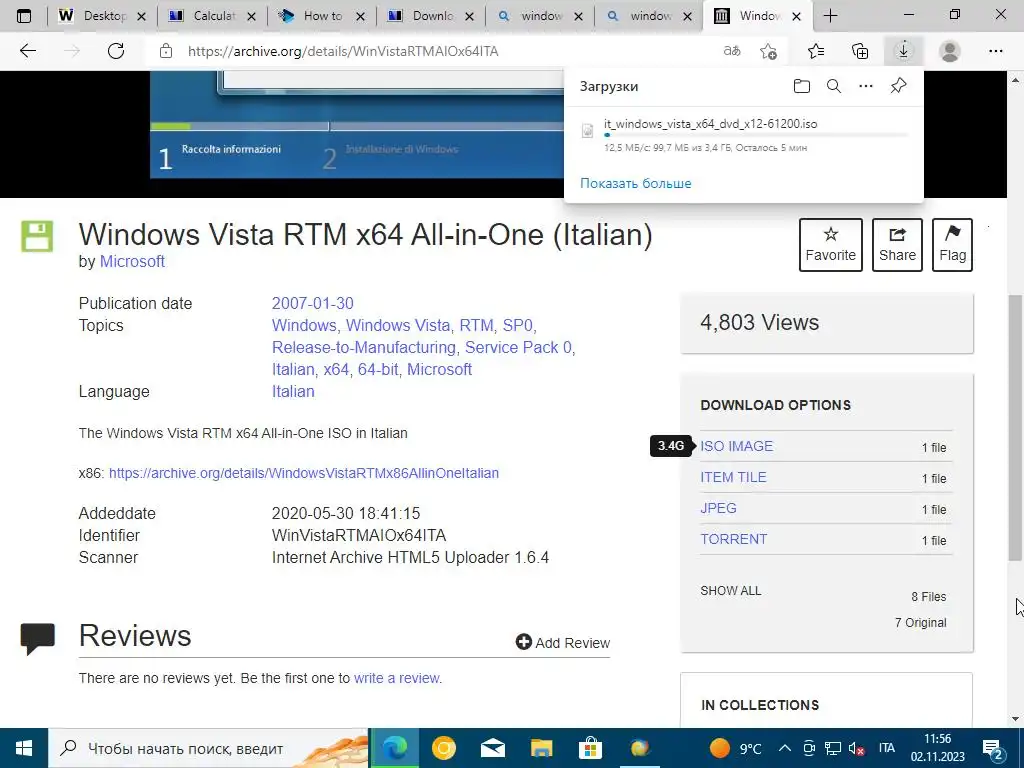Viewport: 1024px width, 768px height.
Task: Click the page vertical scrollbar thumb
Action: click(x=1016, y=426)
